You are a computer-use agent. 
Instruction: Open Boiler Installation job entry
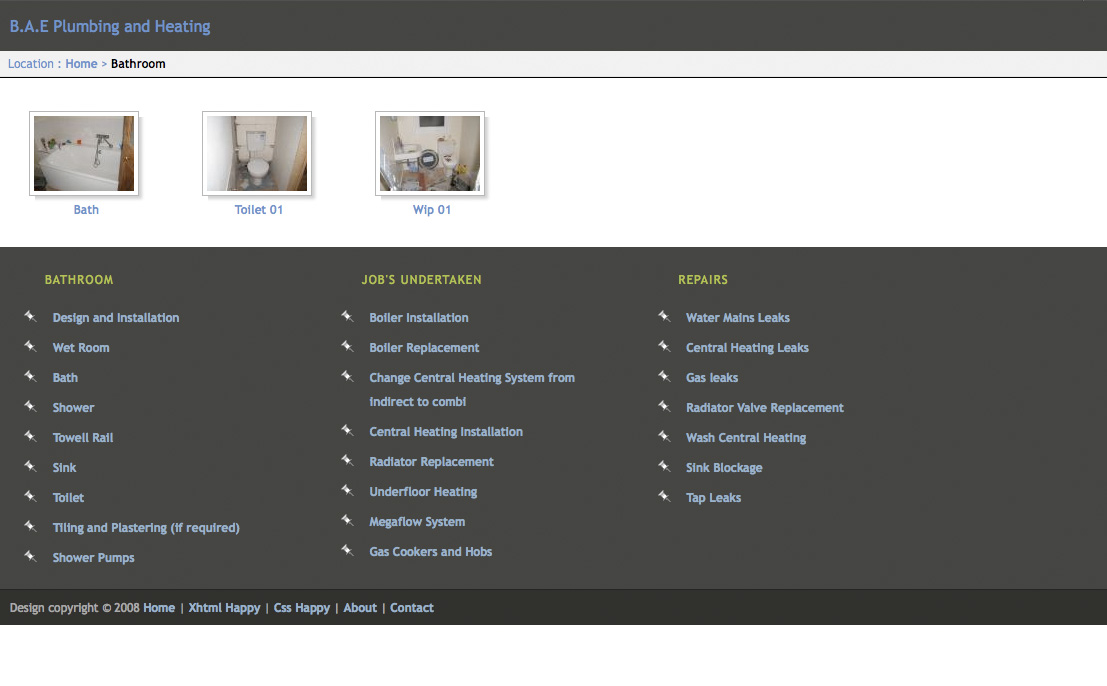point(419,318)
